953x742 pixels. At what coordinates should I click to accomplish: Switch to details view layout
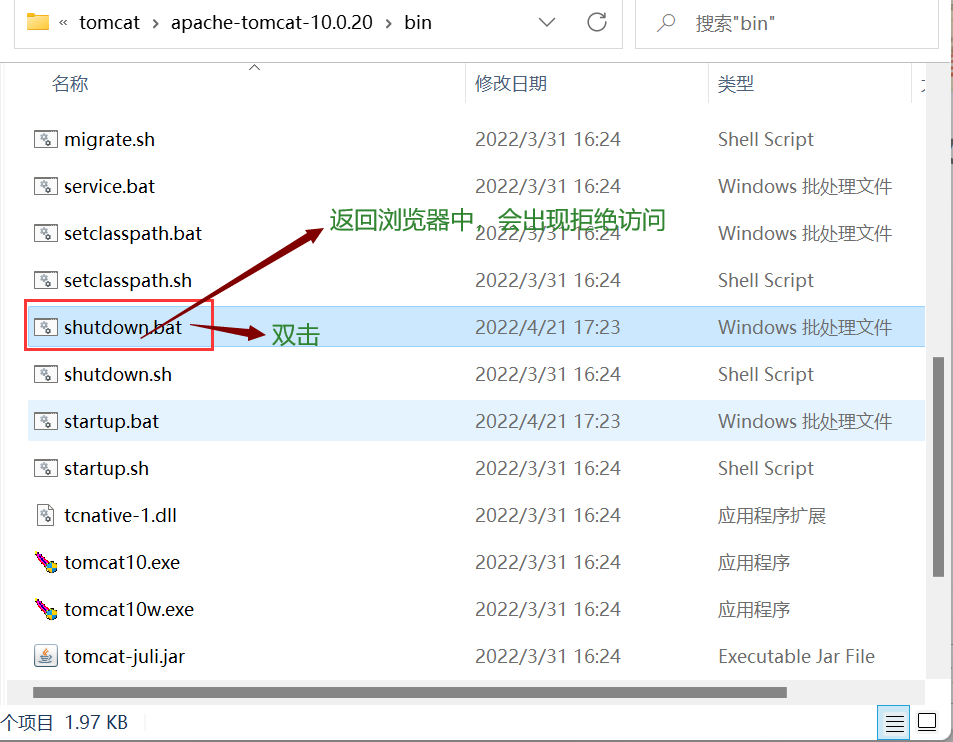tap(894, 723)
